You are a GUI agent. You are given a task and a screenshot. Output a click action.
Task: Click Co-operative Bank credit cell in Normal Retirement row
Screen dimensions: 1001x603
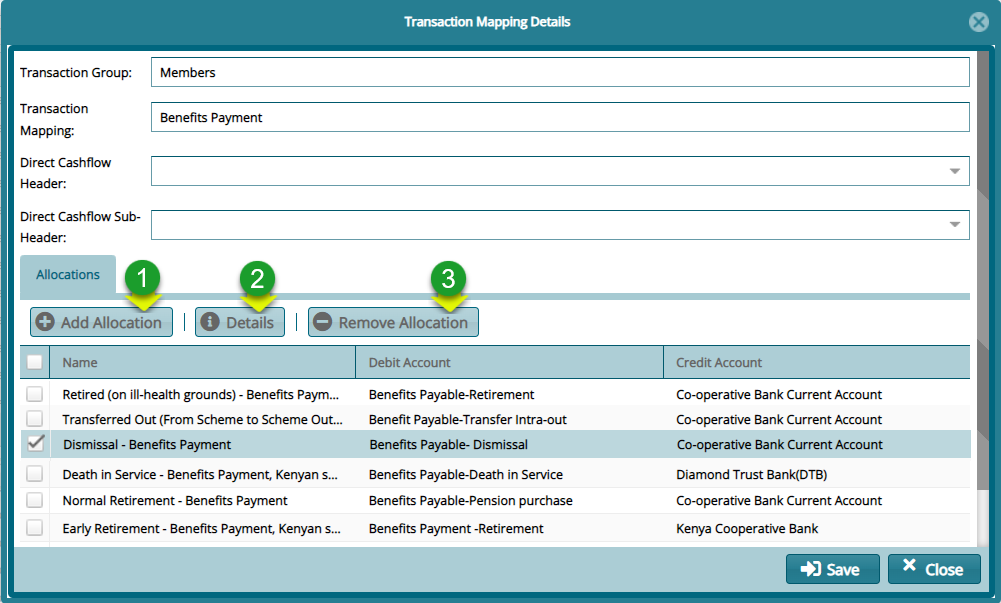pos(779,500)
